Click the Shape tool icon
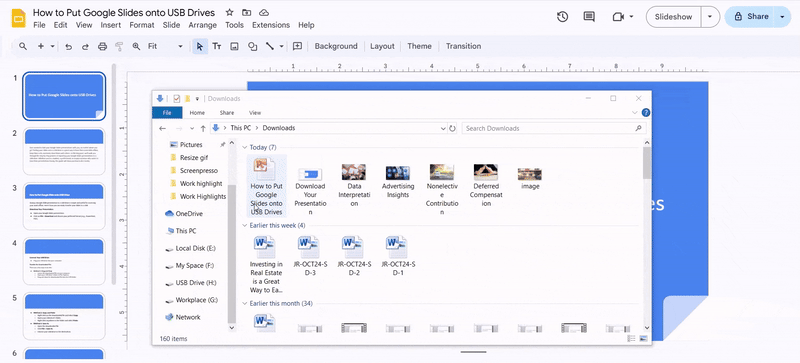Viewport: 800px width, 363px height. pyautogui.click(x=252, y=46)
